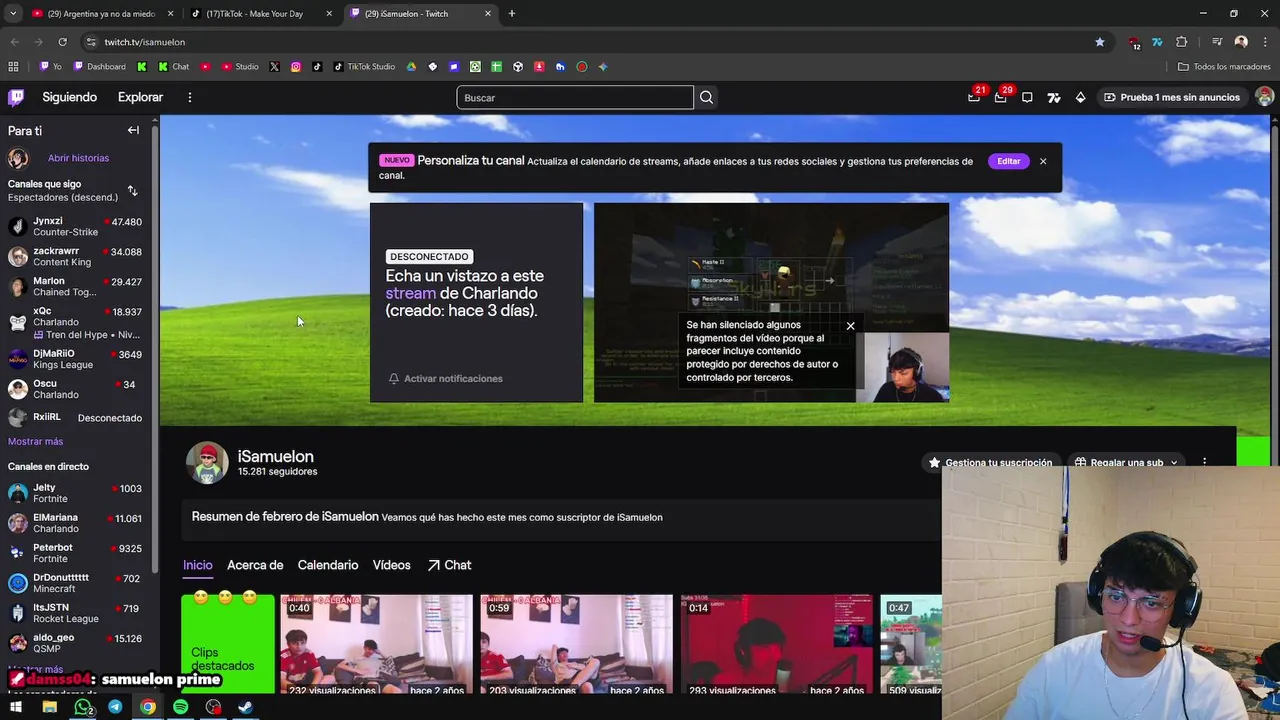The image size is (1280, 720).
Task: Go to Explorar page
Action: [x=140, y=97]
